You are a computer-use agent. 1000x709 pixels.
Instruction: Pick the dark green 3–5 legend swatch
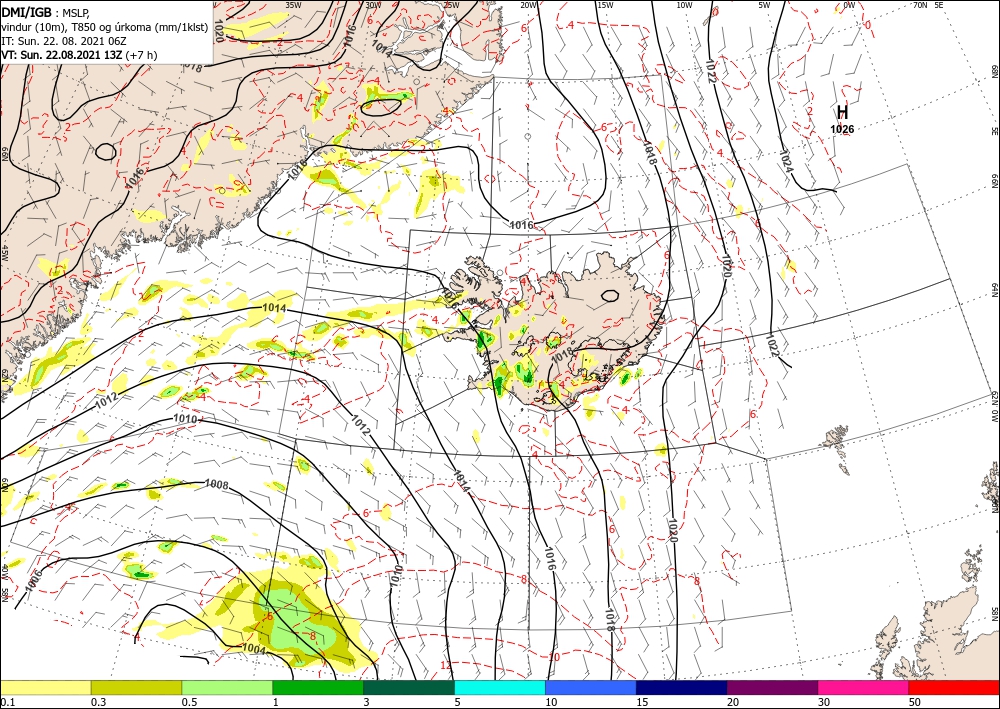pos(409,687)
